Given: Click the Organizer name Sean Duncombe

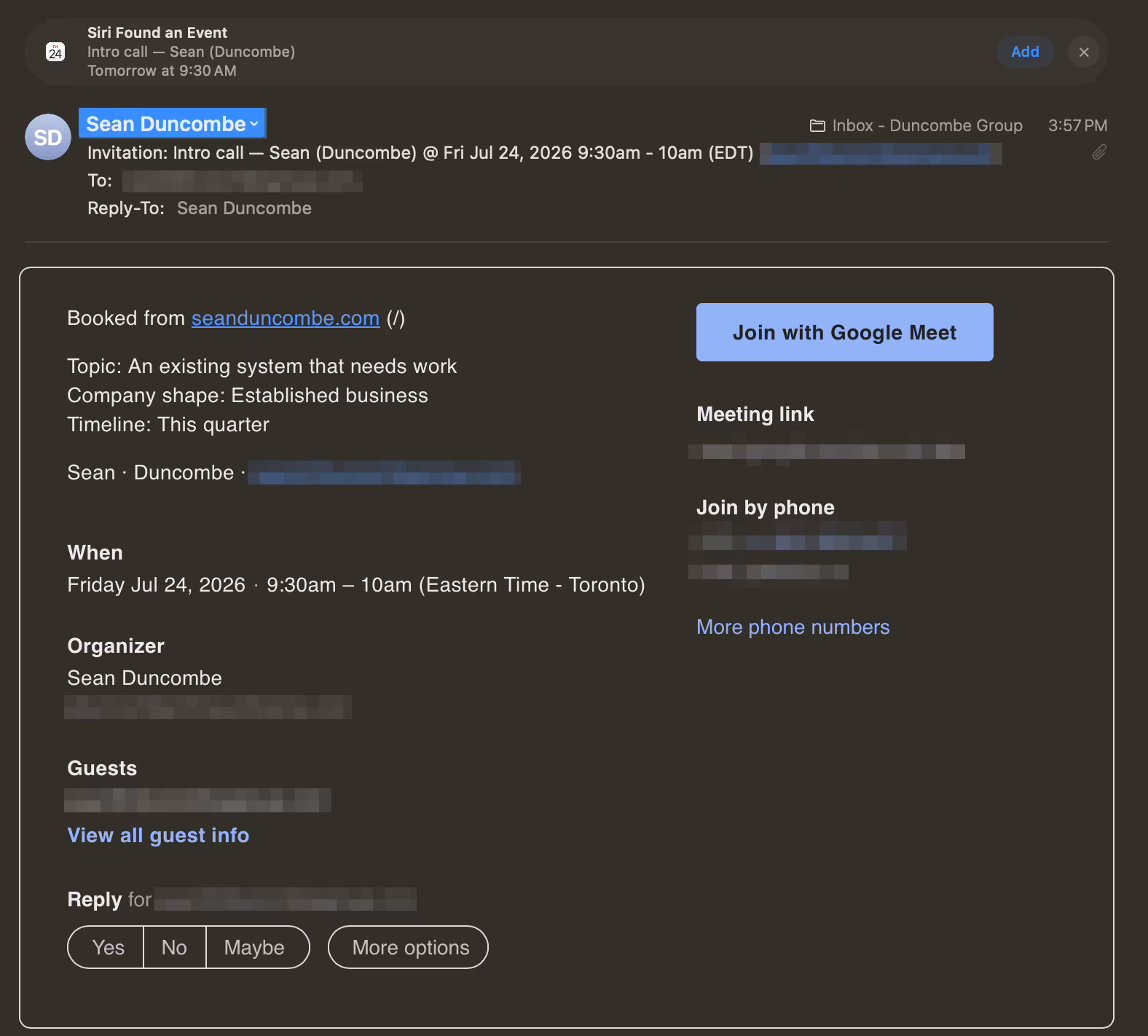Looking at the screenshot, I should (144, 678).
